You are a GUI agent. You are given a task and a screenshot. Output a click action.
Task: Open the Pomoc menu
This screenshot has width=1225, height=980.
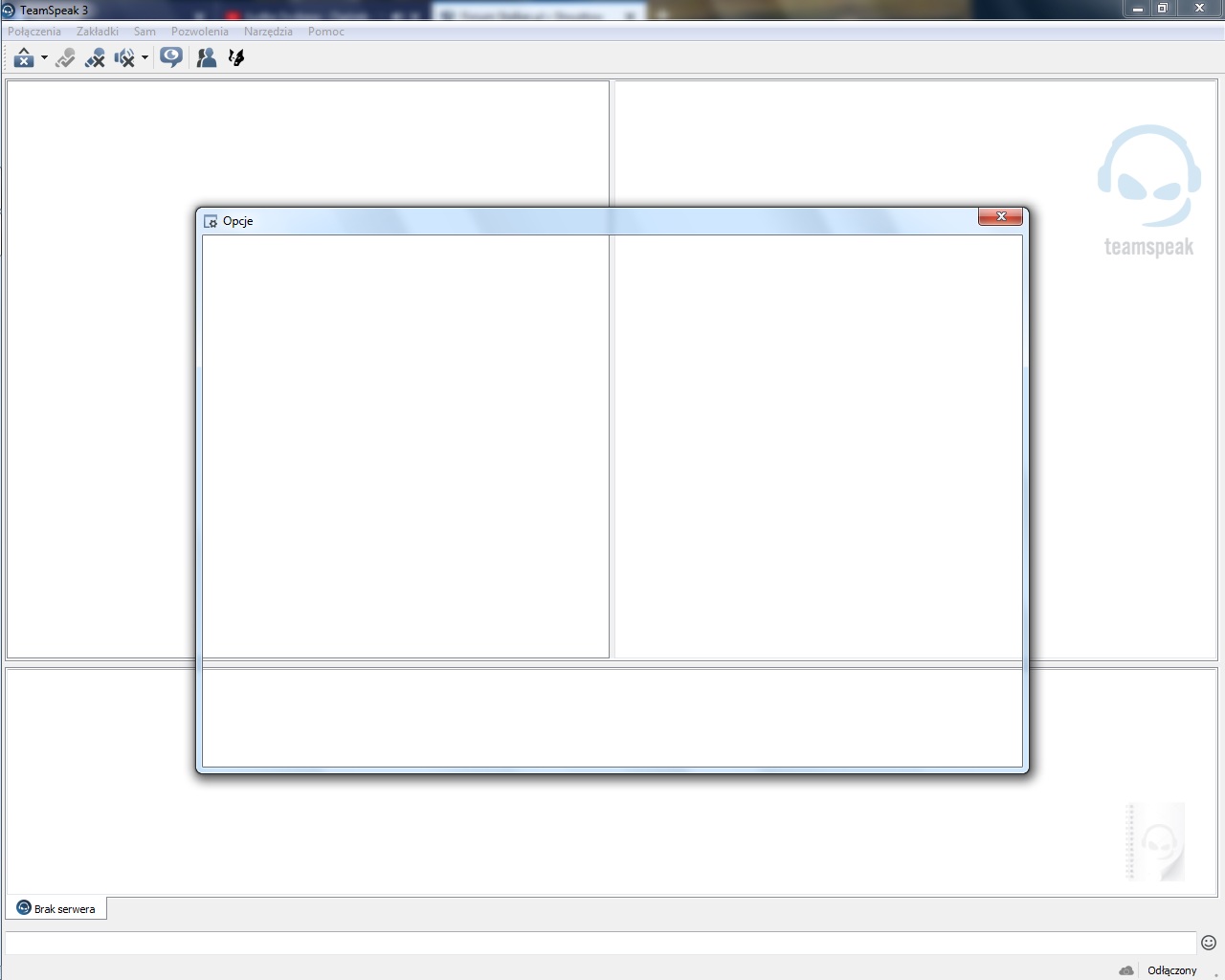click(326, 32)
